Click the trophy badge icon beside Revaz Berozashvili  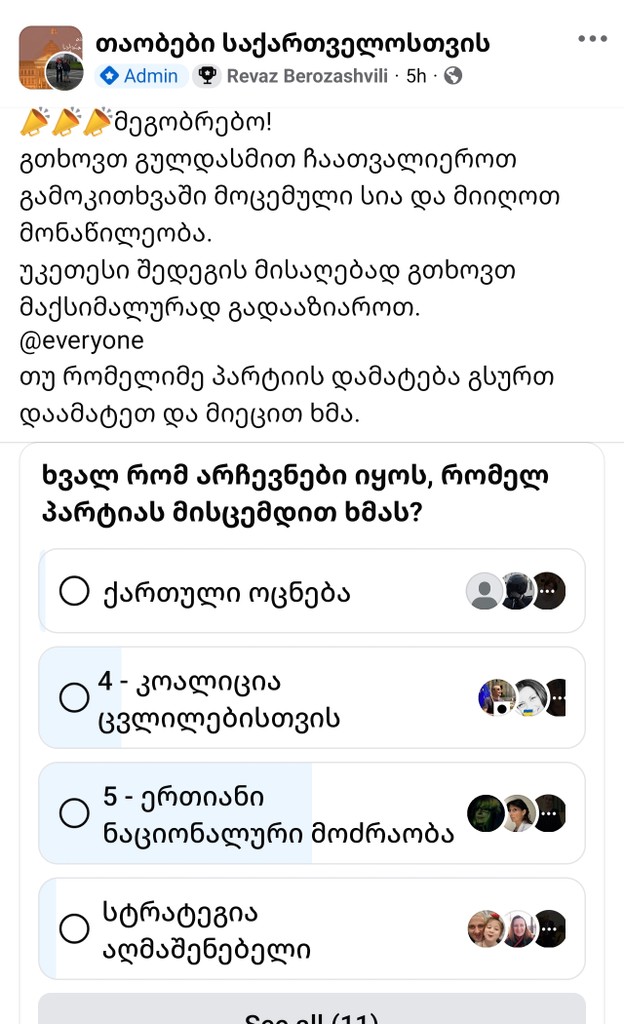pos(206,73)
